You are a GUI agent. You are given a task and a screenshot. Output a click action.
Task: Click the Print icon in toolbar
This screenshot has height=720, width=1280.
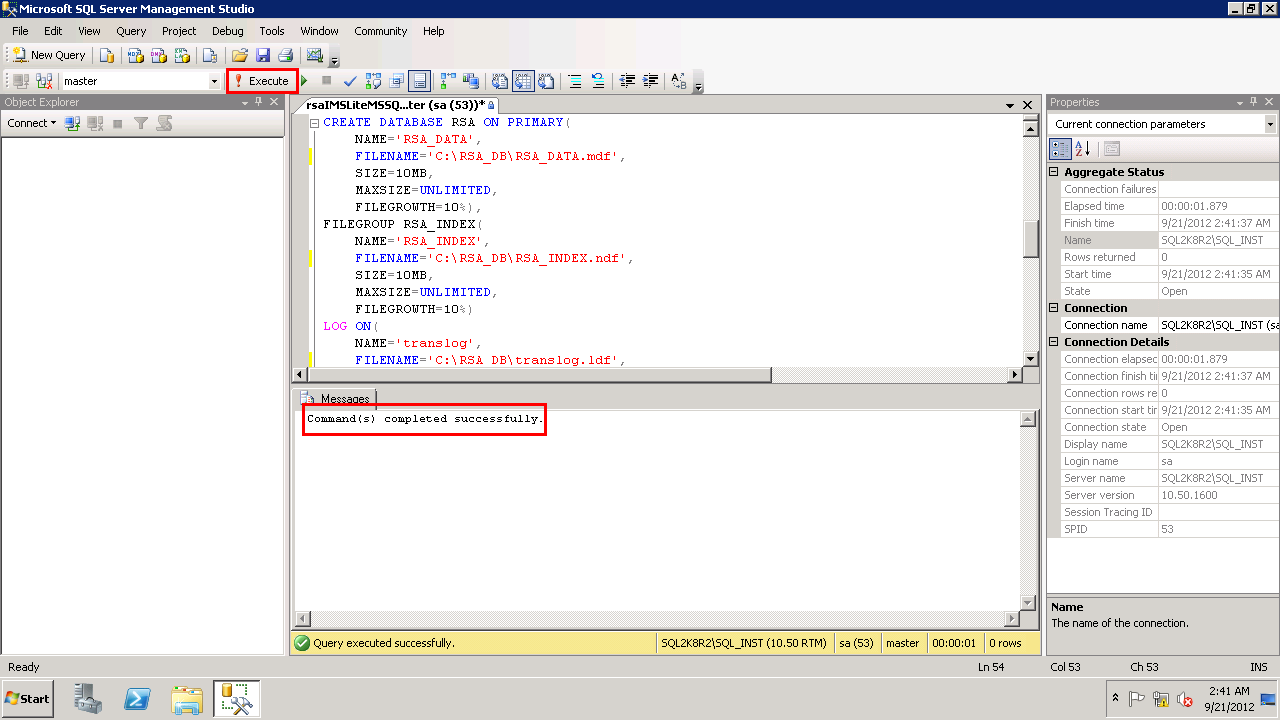tap(285, 56)
